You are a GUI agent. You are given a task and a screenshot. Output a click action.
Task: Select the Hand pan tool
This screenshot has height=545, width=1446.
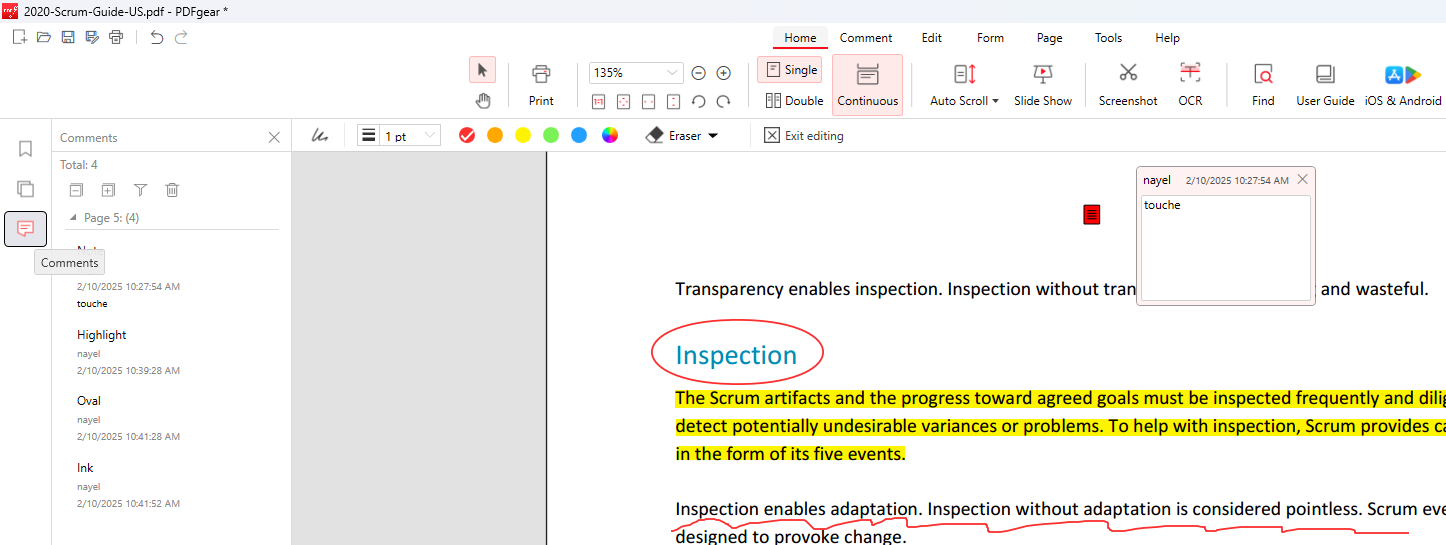482,100
